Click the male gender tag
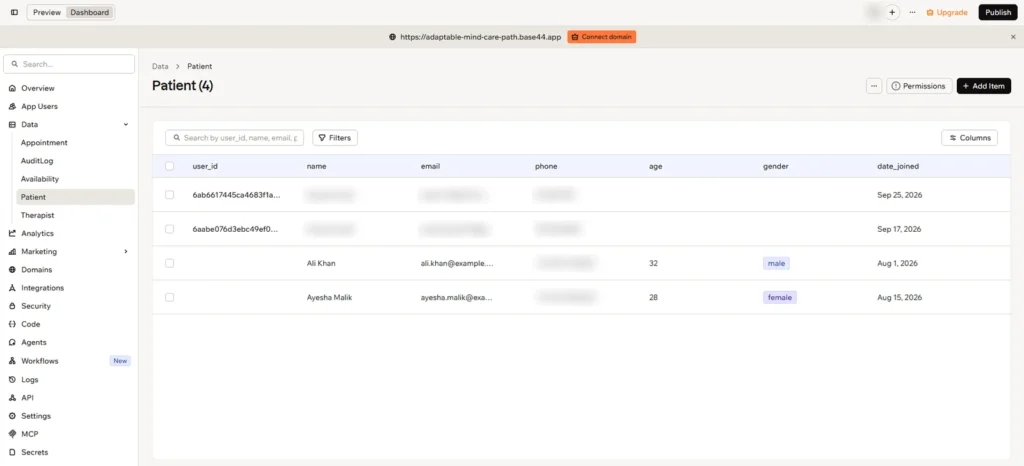 pyautogui.click(x=776, y=264)
